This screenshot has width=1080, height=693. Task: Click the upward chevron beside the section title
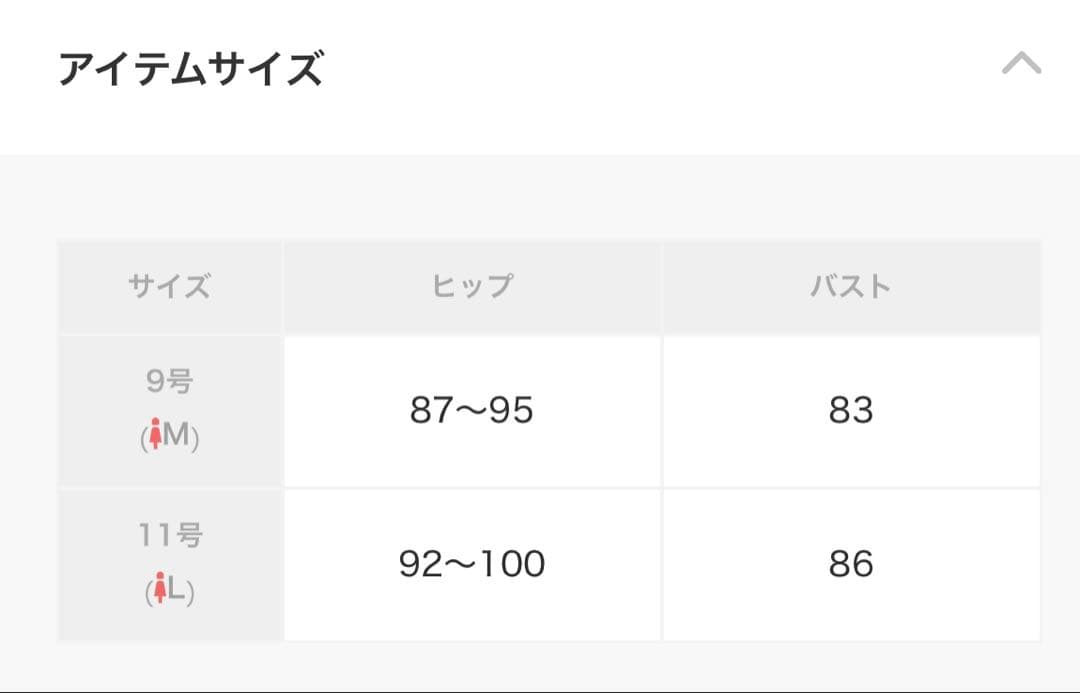(x=1022, y=62)
